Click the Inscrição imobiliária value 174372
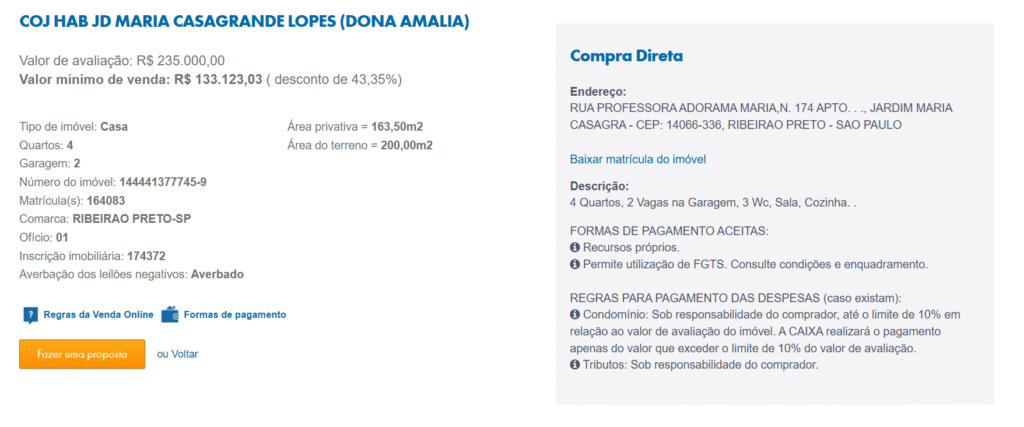 tap(151, 256)
